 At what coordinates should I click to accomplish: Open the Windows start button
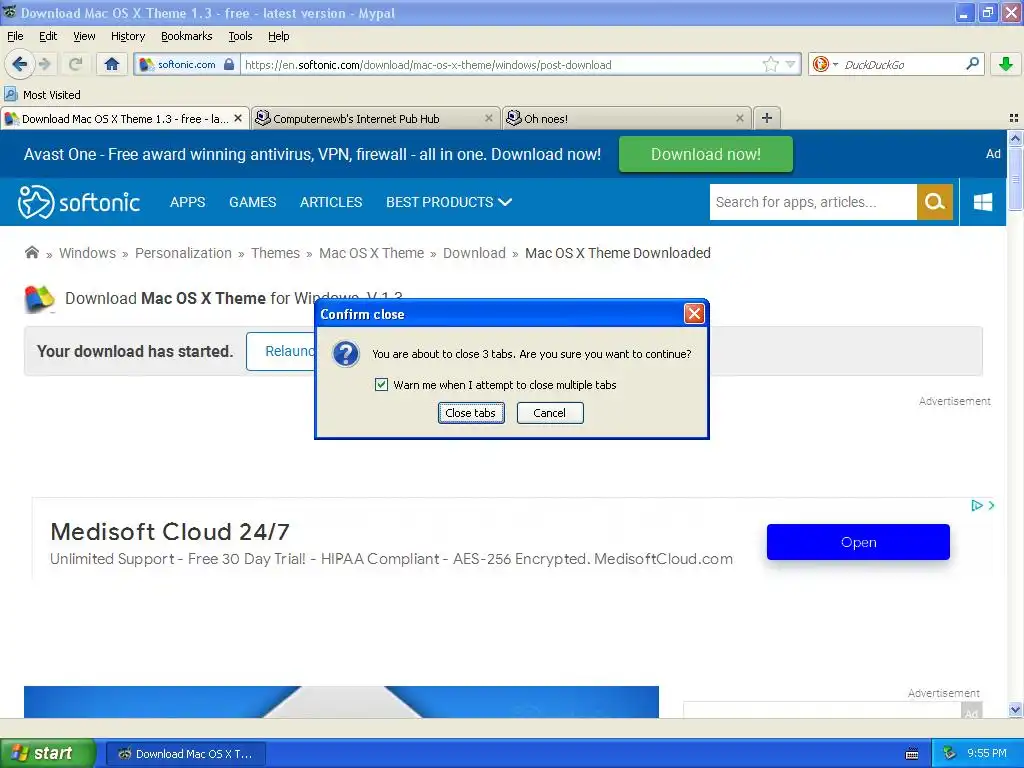48,753
